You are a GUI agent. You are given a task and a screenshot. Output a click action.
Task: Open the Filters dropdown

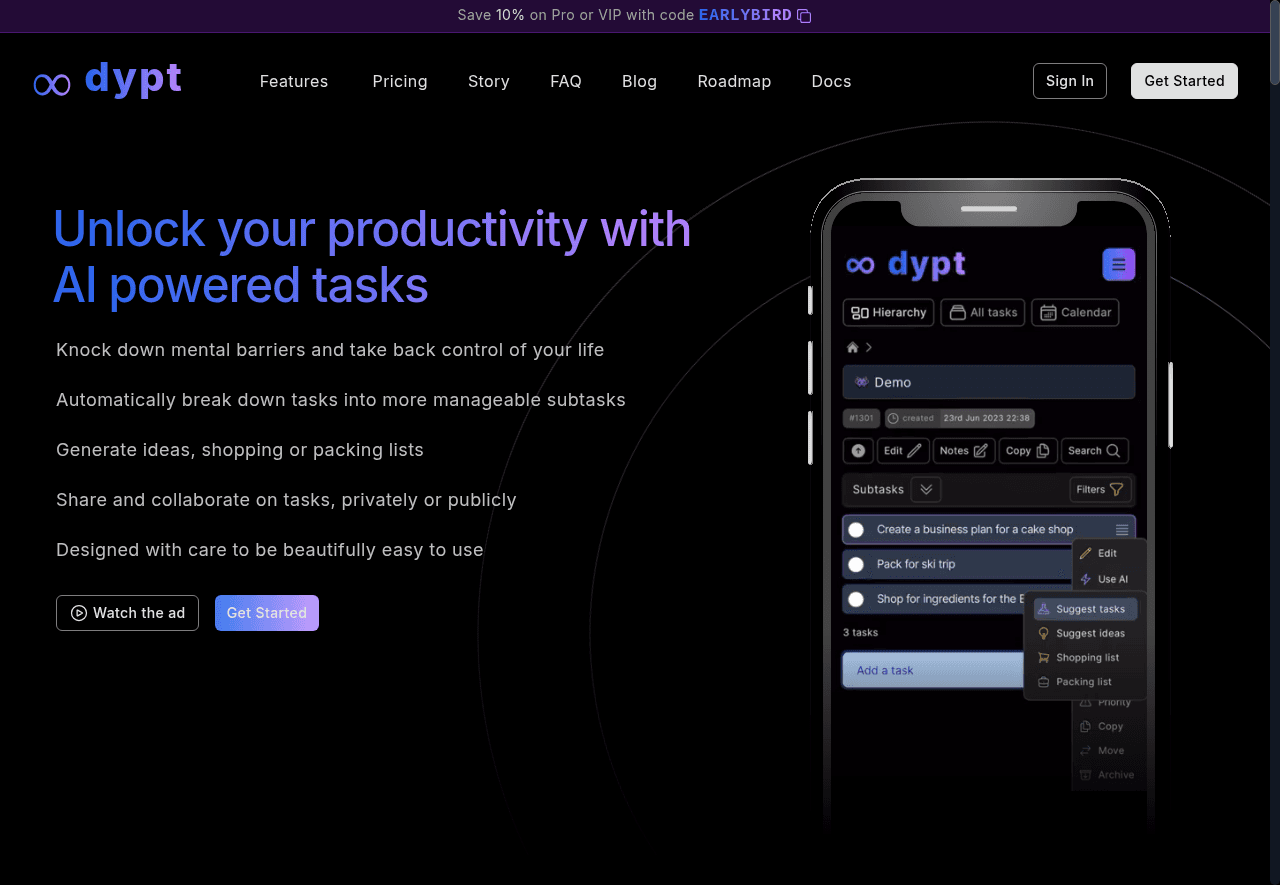point(1100,489)
